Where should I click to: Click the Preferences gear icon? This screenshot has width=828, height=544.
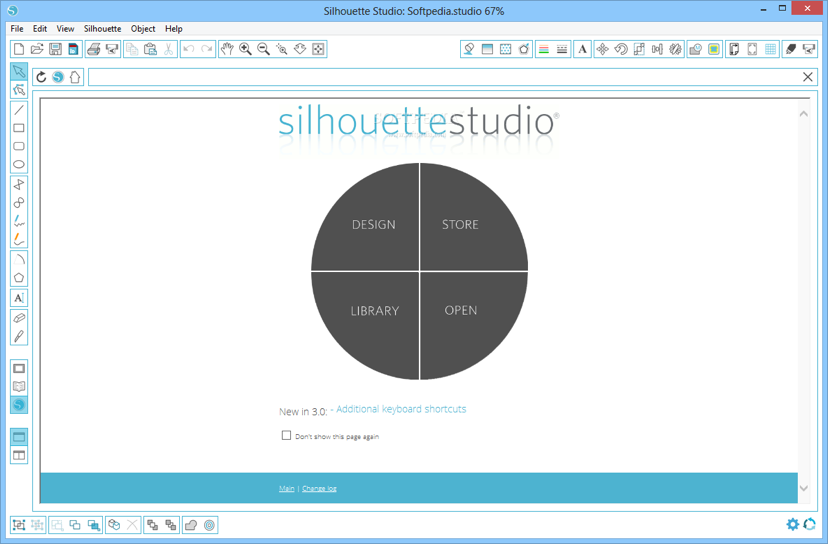click(x=793, y=524)
